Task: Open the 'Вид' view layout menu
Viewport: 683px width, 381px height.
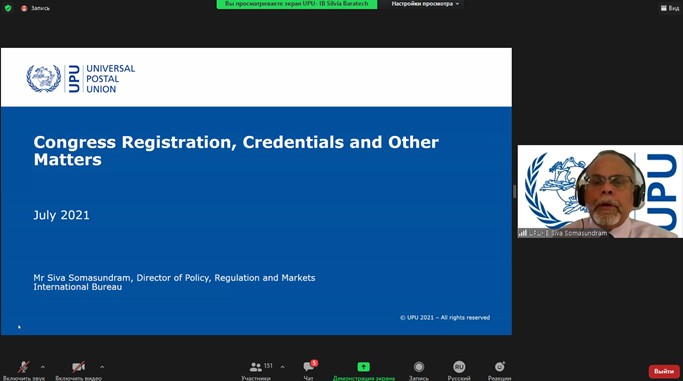Action: coord(670,8)
